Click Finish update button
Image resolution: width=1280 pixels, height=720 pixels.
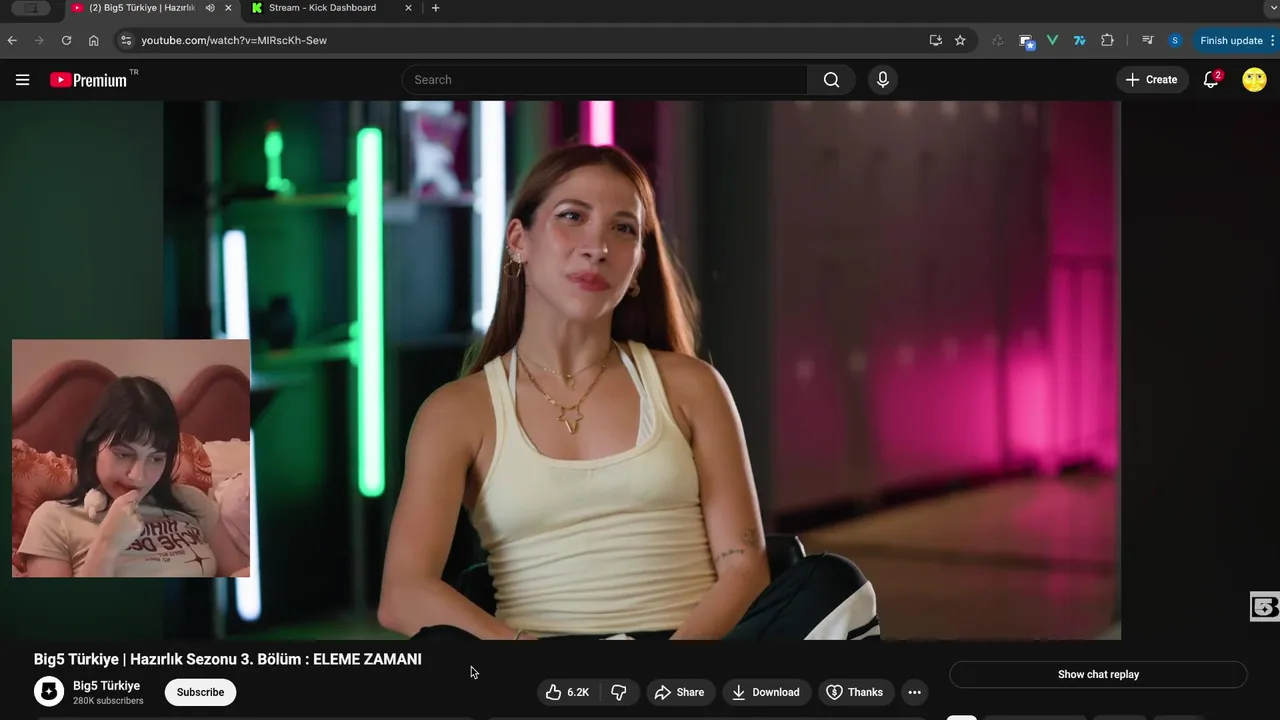pos(1231,40)
